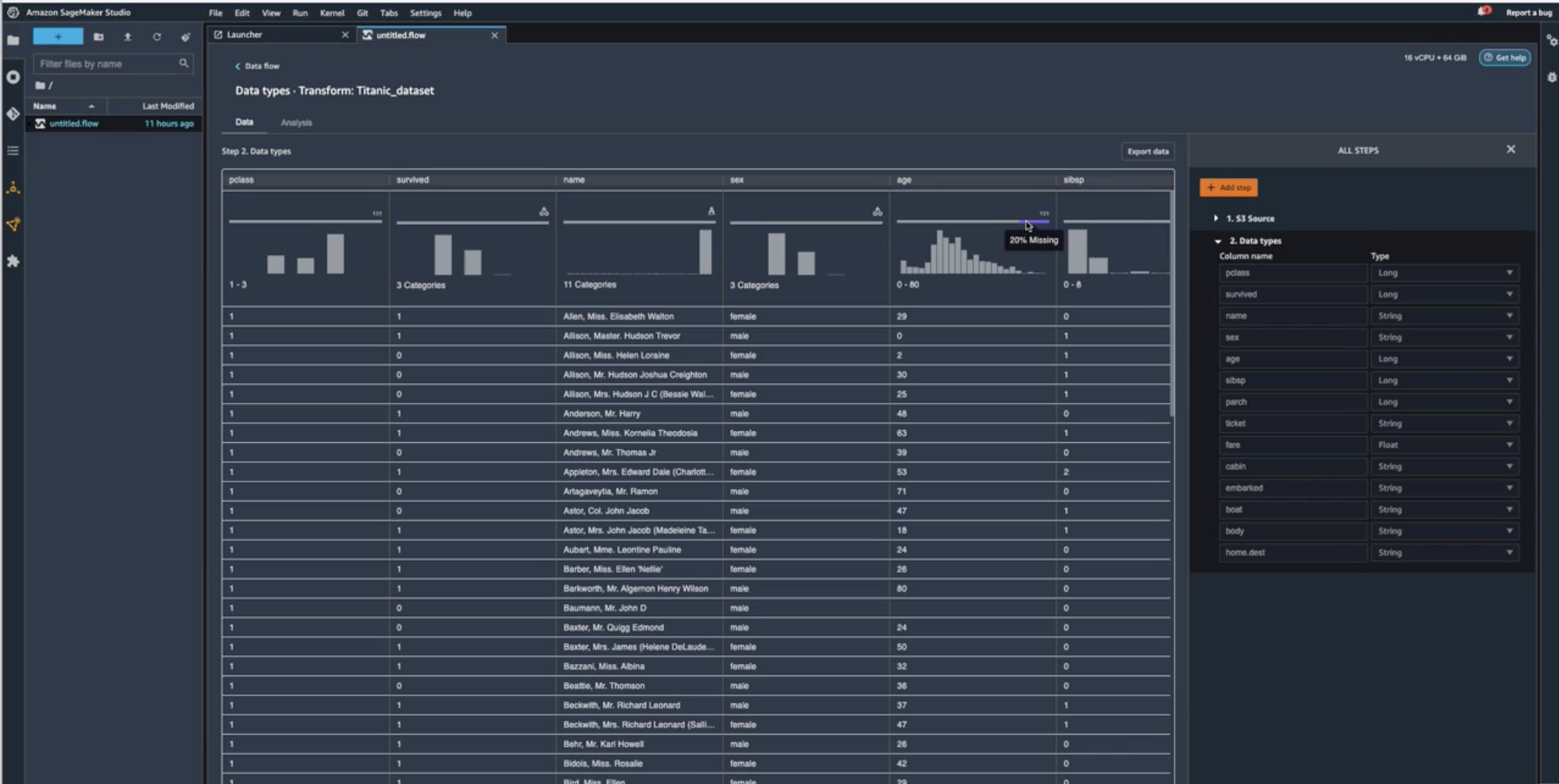The width and height of the screenshot is (1559, 784).
Task: Open the Kernel menu
Action: tap(331, 13)
